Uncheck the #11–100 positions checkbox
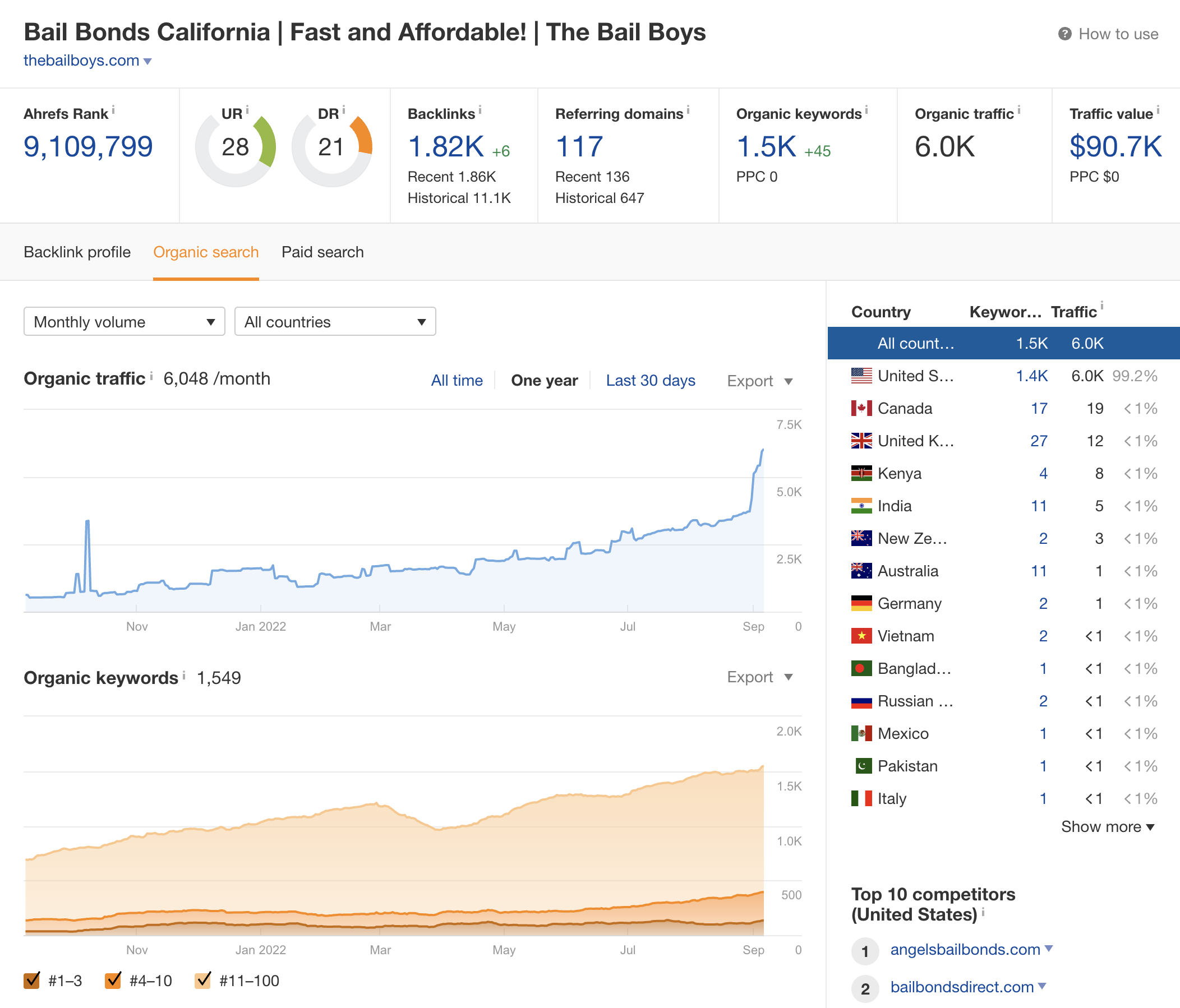1180x1008 pixels. pyautogui.click(x=202, y=980)
